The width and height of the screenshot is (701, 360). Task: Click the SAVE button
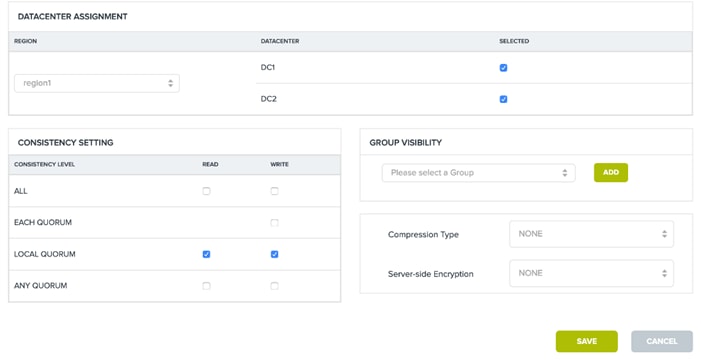587,341
